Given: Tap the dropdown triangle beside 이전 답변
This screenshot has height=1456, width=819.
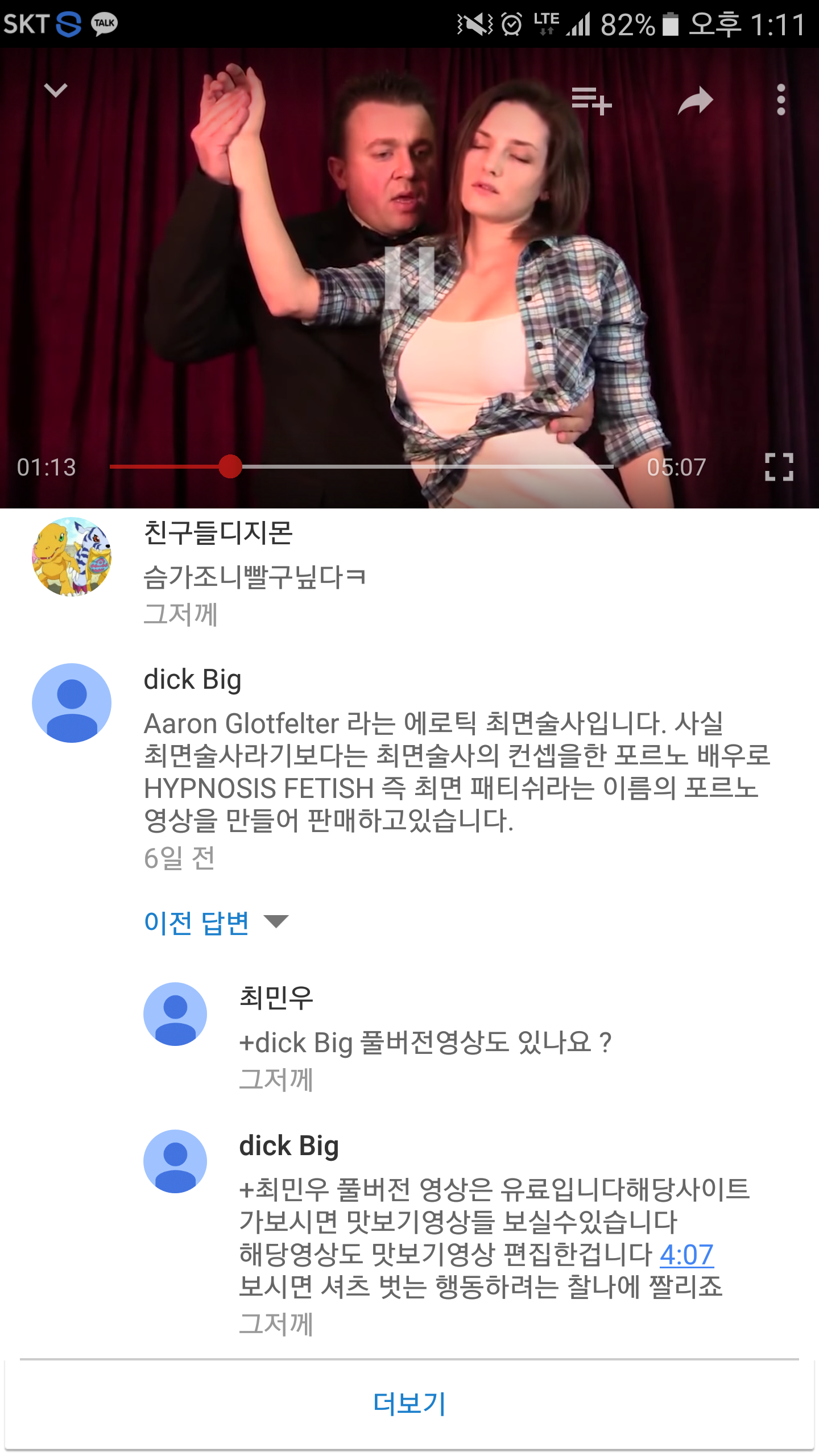Looking at the screenshot, I should tap(276, 921).
